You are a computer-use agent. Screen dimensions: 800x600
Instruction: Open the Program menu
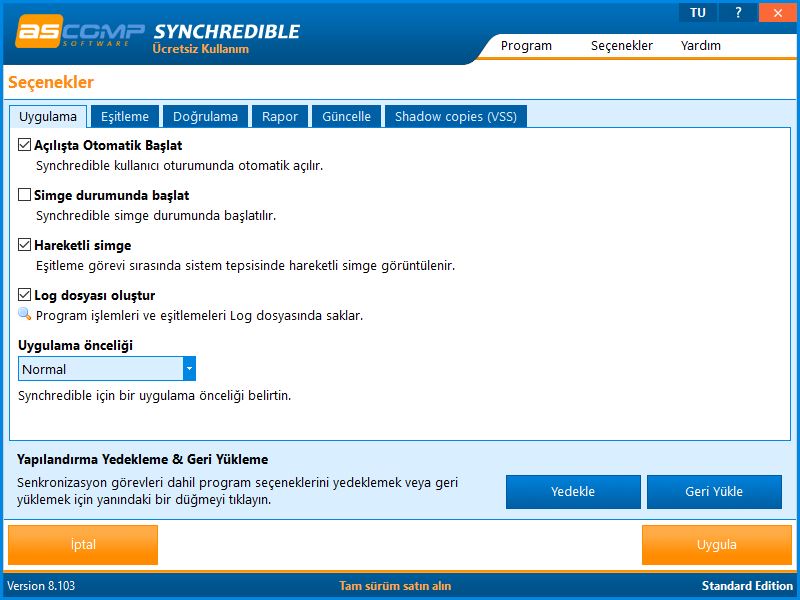coord(526,45)
